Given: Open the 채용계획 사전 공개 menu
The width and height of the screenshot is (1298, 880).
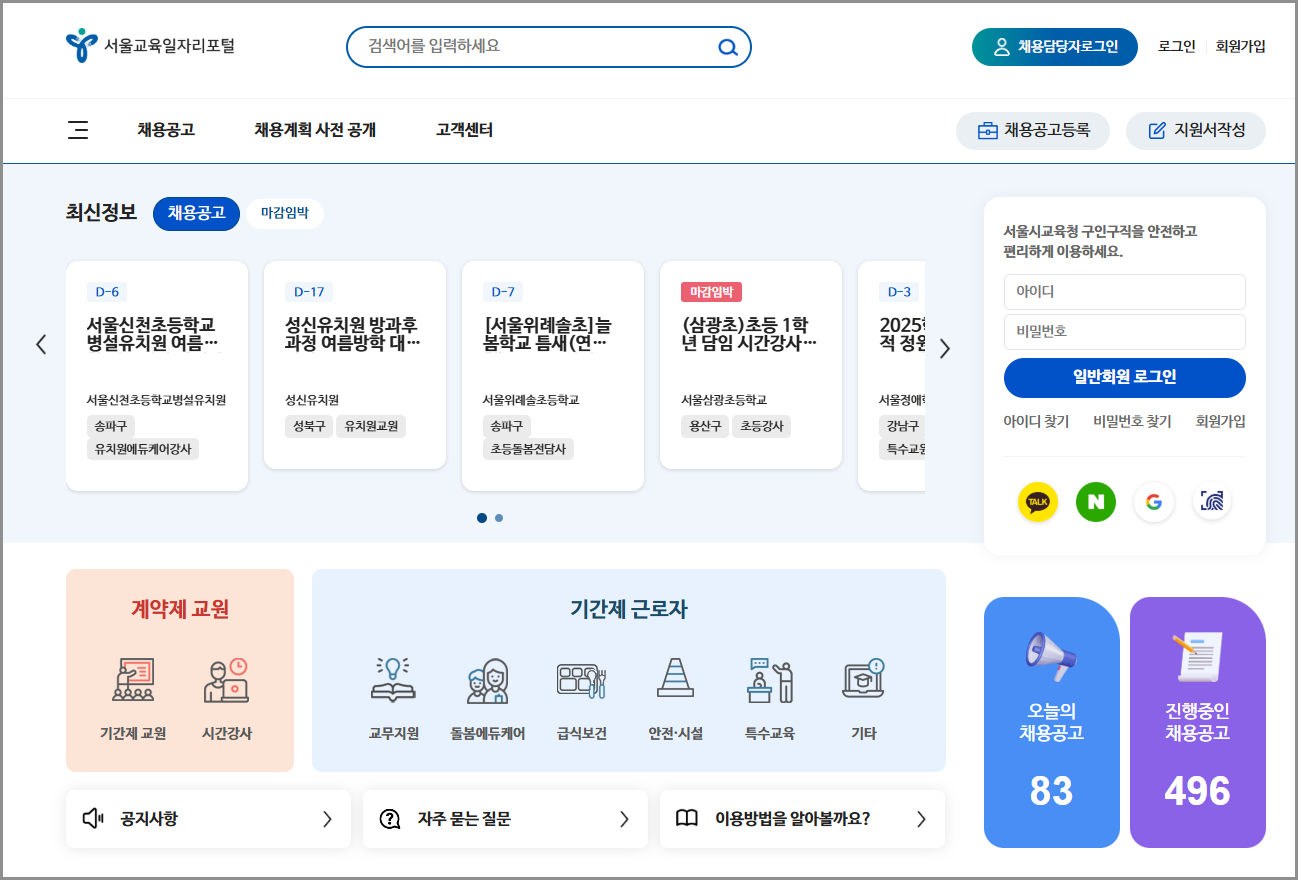Looking at the screenshot, I should pos(315,130).
